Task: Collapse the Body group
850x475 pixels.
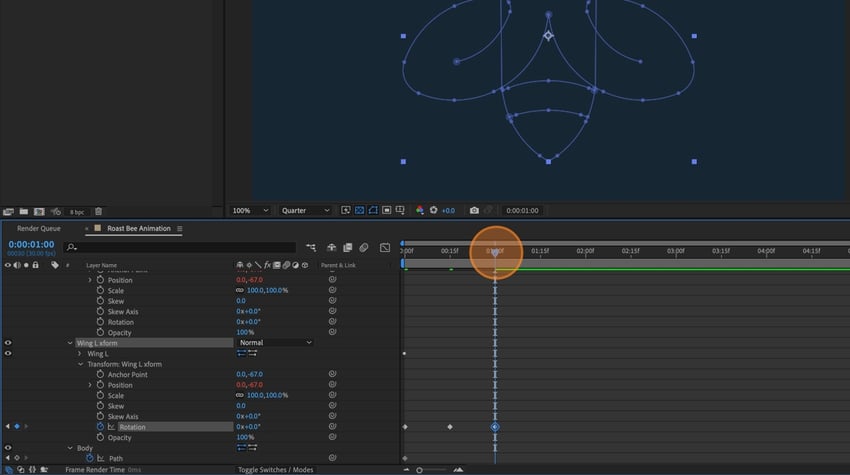Action: 70,448
